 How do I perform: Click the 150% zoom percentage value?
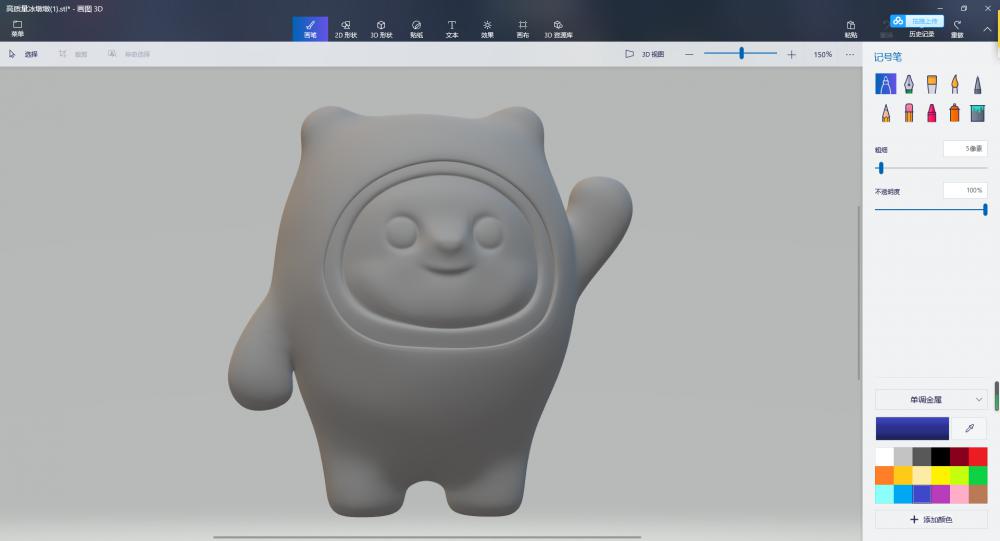click(823, 54)
